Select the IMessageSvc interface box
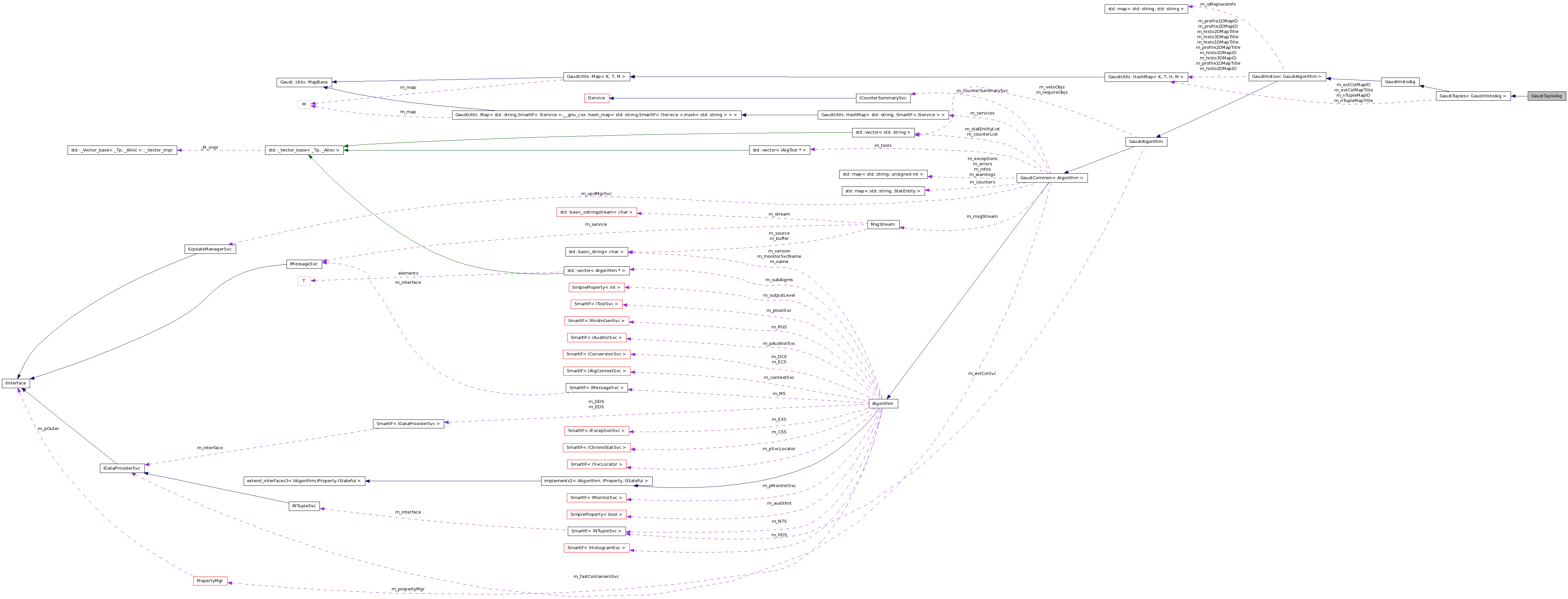Image resolution: width=1568 pixels, height=599 pixels. click(304, 264)
